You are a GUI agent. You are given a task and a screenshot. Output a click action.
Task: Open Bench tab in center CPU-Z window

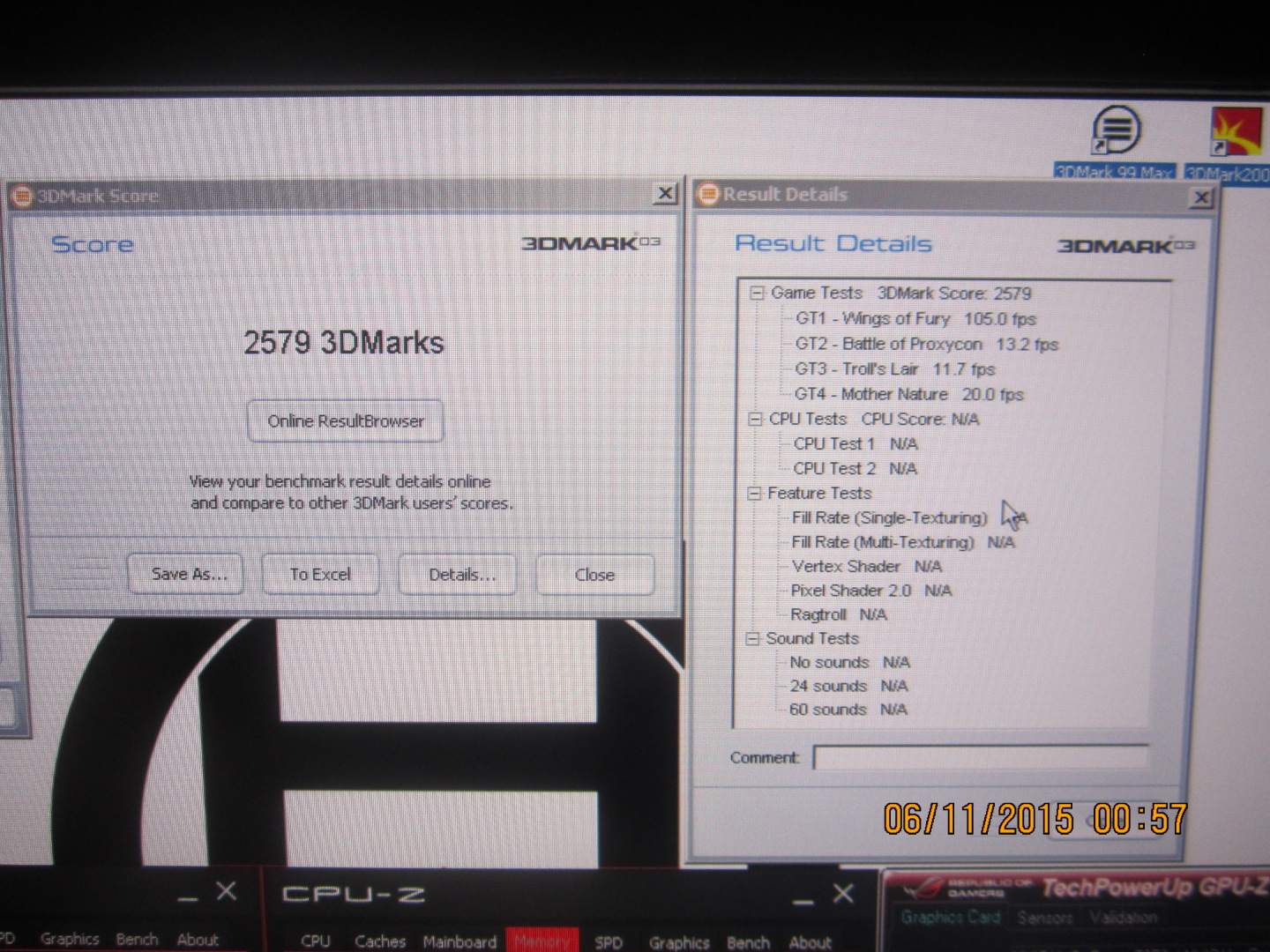[x=748, y=942]
